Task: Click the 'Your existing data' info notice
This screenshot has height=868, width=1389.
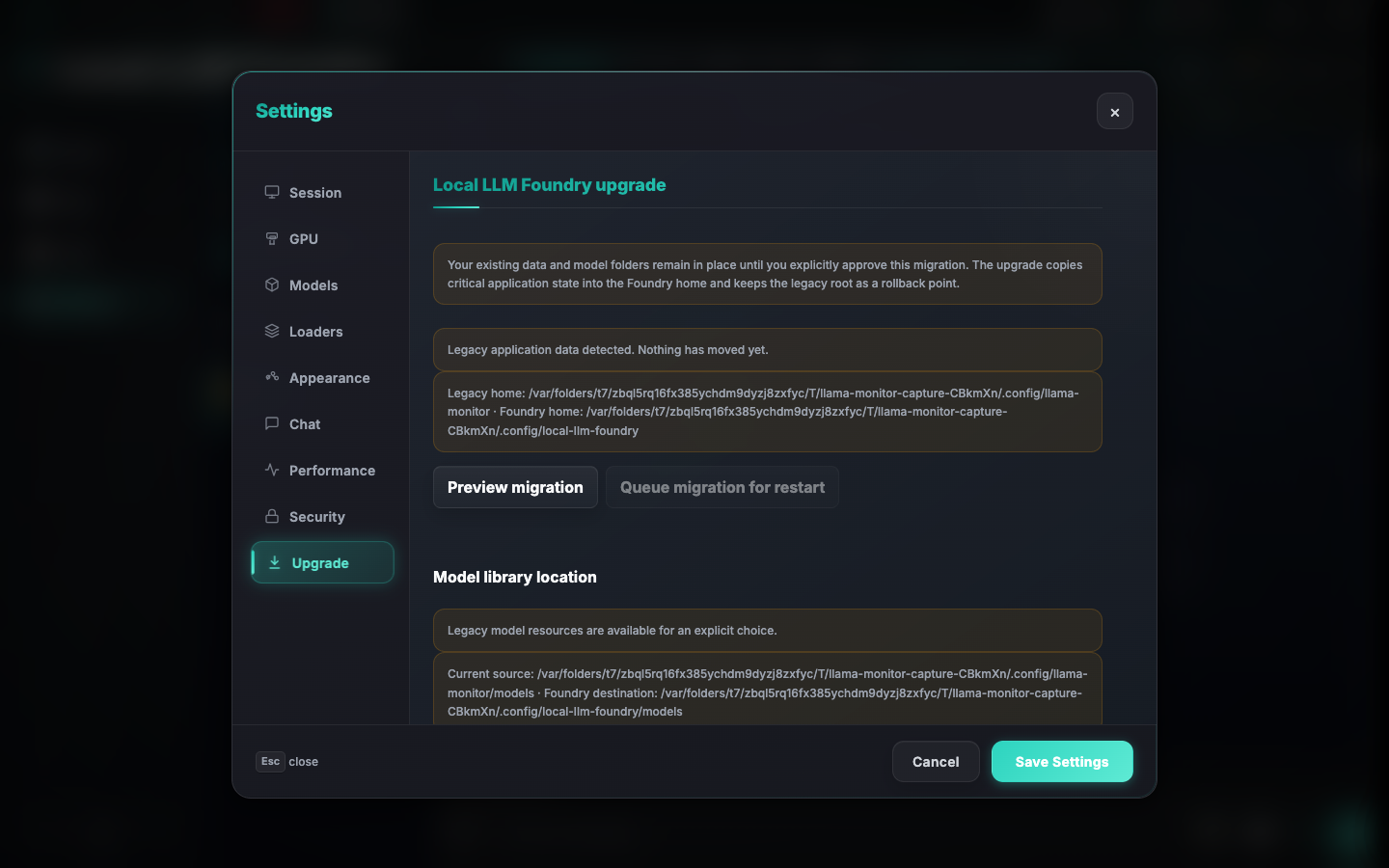Action: 768,274
